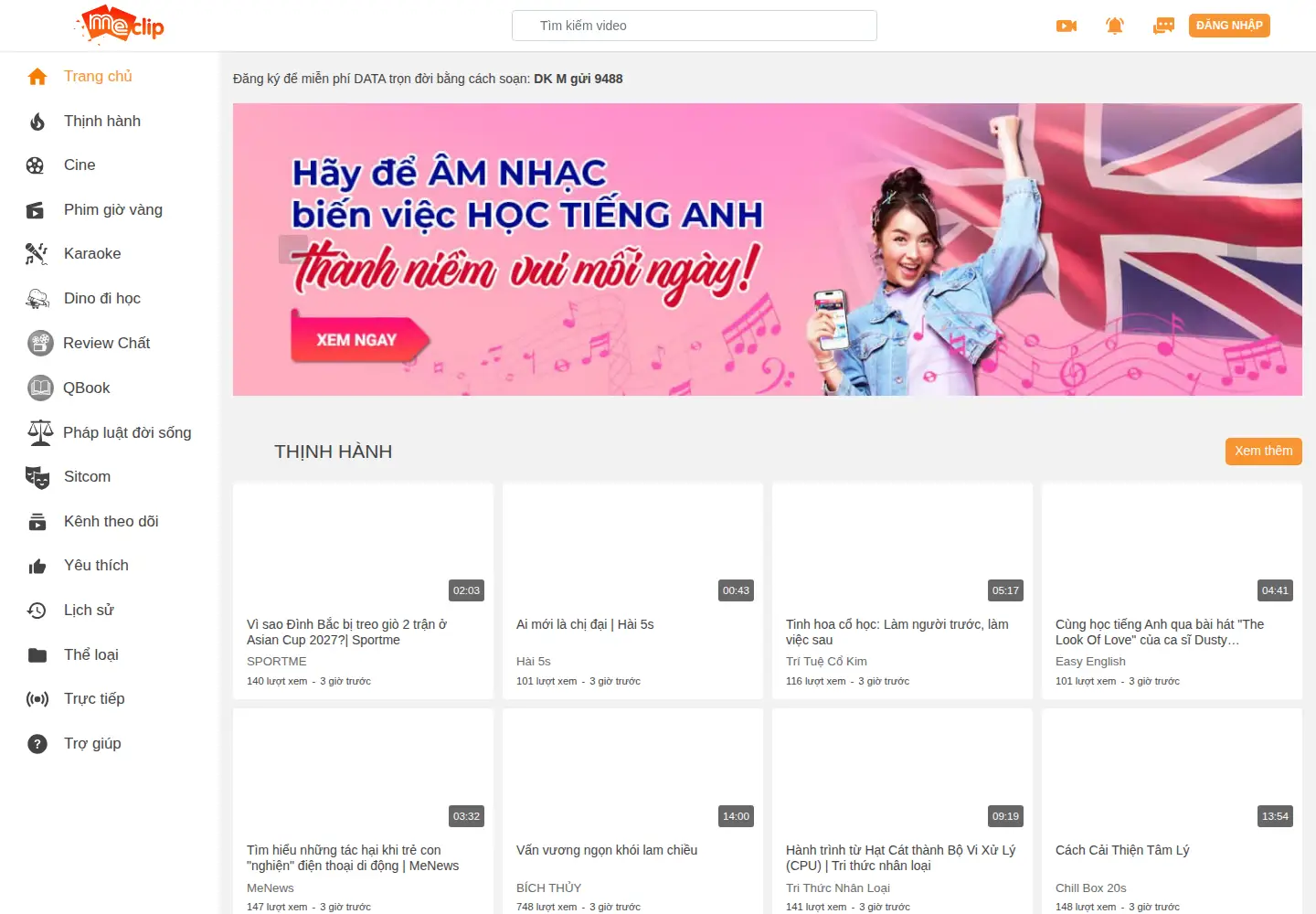
Task: Click the Thịnh hành flame icon
Action: tap(37, 122)
